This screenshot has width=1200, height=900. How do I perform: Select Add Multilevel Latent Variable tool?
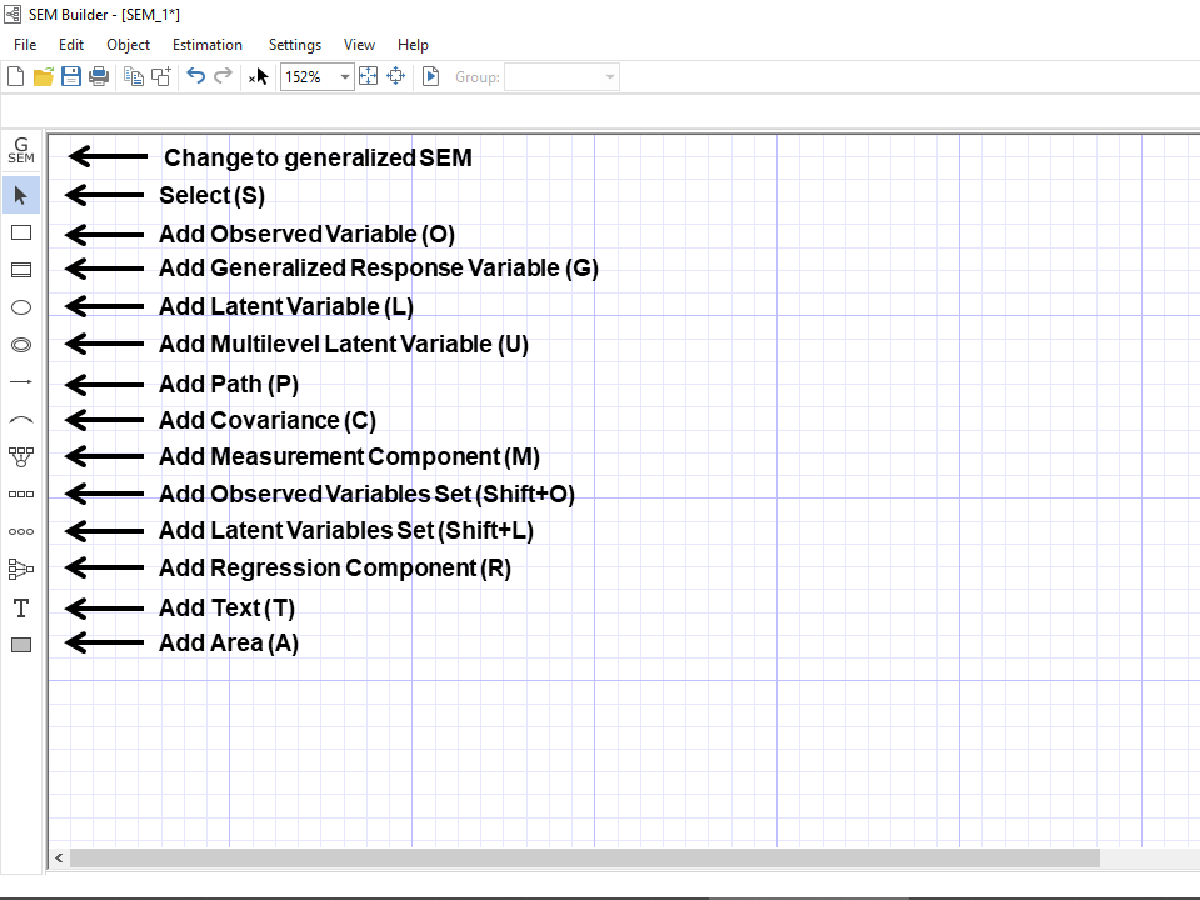[x=21, y=345]
